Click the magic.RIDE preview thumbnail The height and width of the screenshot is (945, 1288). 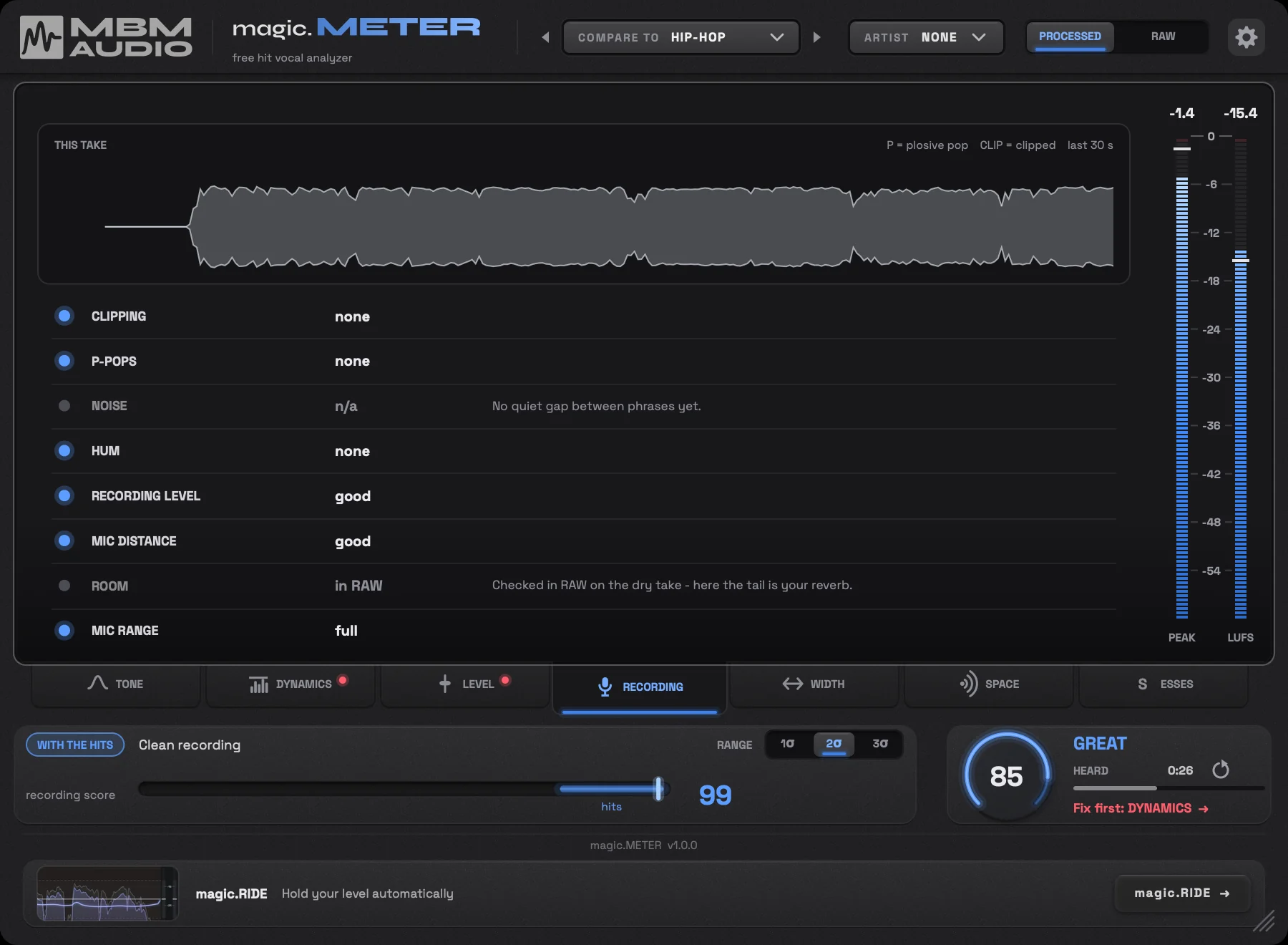(x=107, y=893)
